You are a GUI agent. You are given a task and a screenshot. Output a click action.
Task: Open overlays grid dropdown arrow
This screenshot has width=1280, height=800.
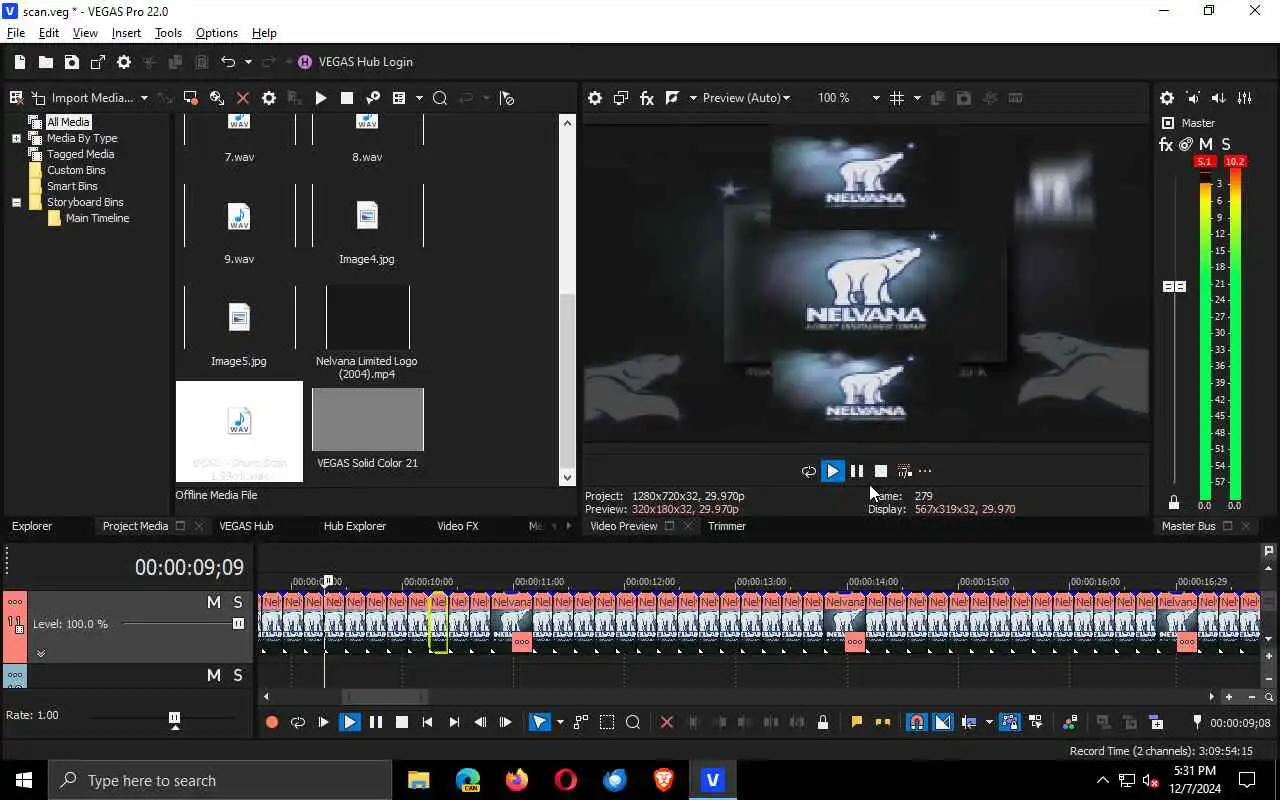tap(916, 98)
